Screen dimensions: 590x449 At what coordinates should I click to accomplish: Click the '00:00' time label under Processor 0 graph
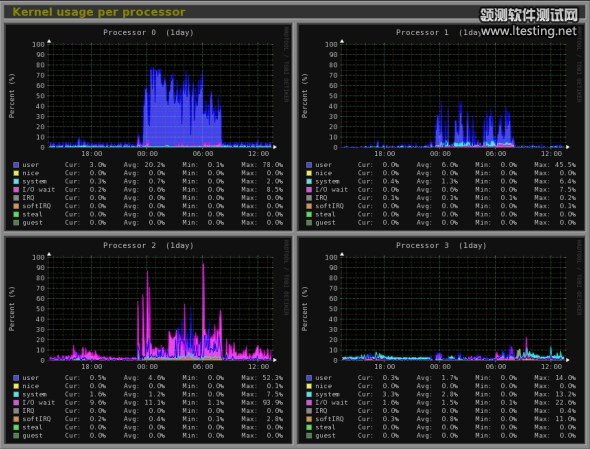[x=148, y=154]
